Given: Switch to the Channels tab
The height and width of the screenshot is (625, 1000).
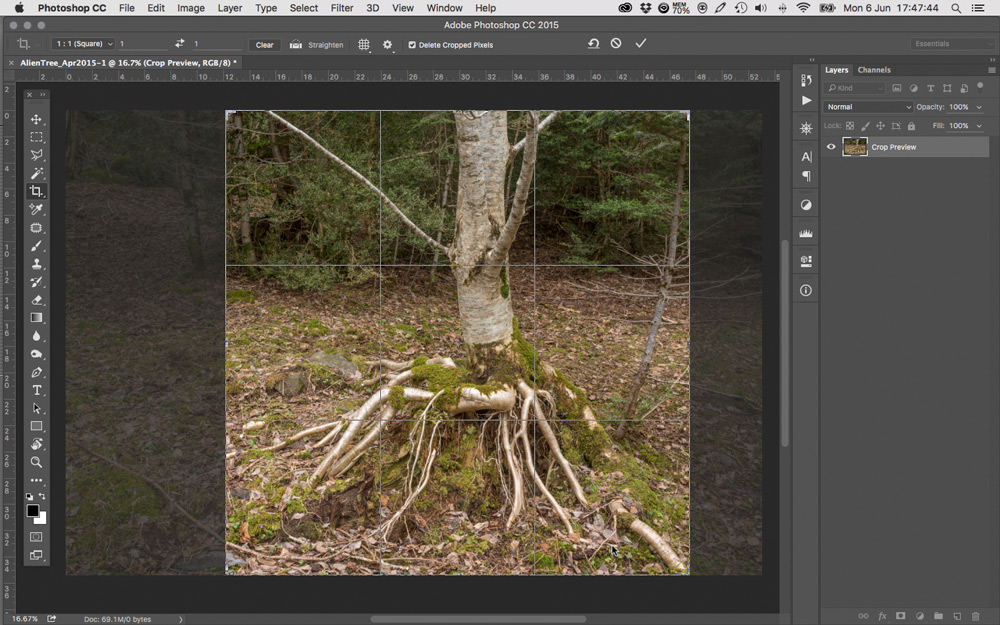Looking at the screenshot, I should pyautogui.click(x=874, y=70).
